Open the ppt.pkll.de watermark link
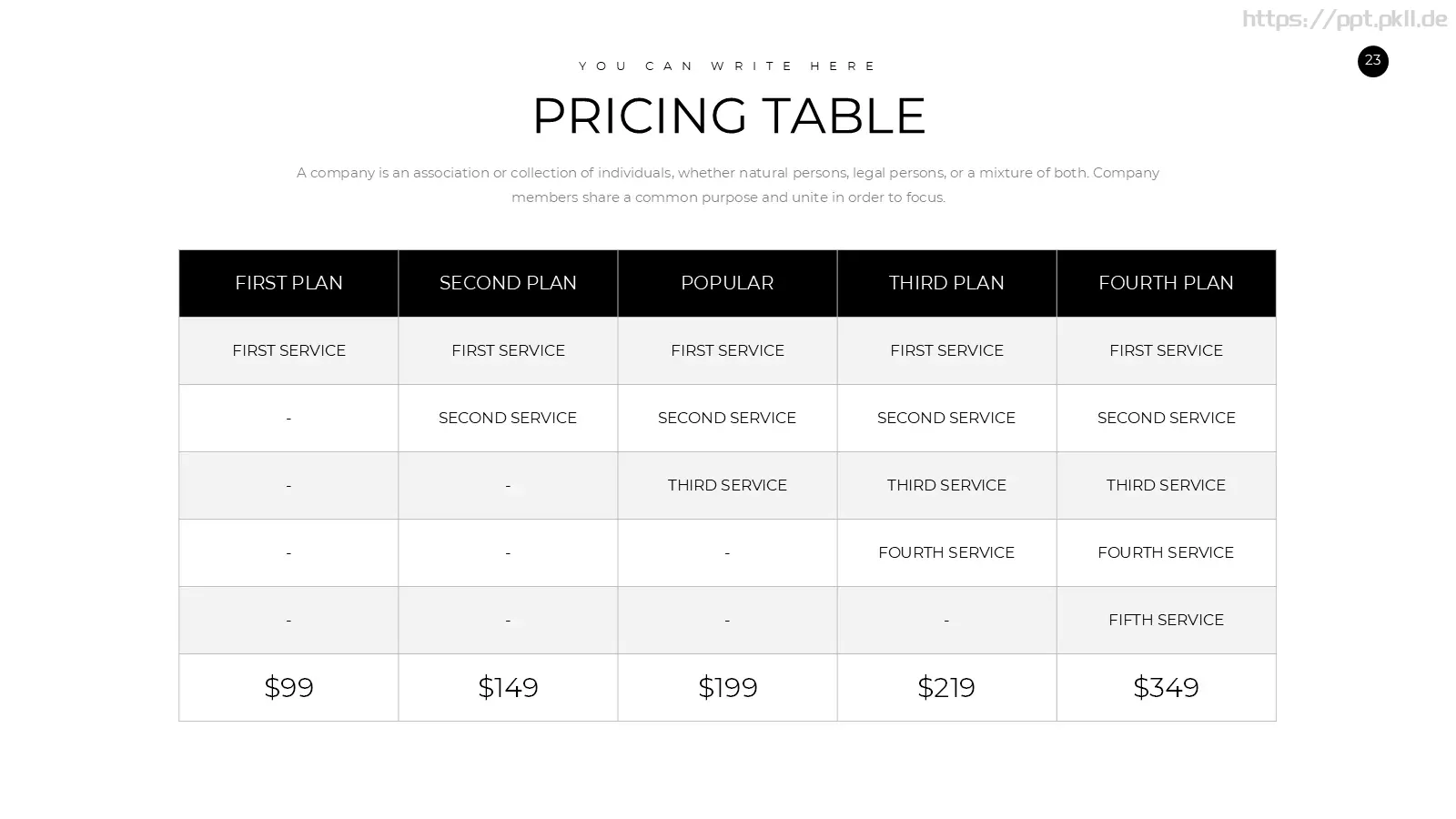This screenshot has height=819, width=1456. pyautogui.click(x=1344, y=19)
